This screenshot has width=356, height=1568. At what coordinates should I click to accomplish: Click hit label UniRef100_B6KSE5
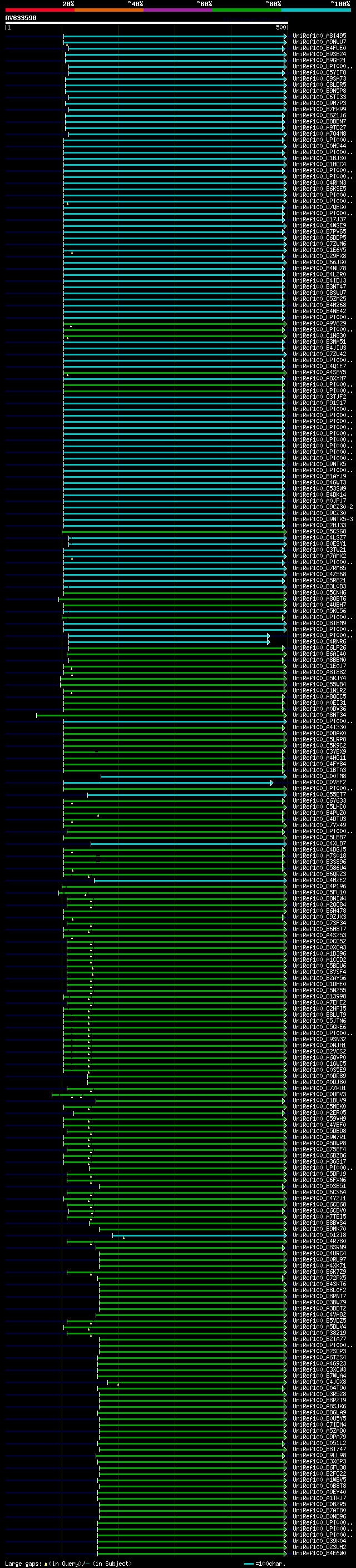point(319,189)
